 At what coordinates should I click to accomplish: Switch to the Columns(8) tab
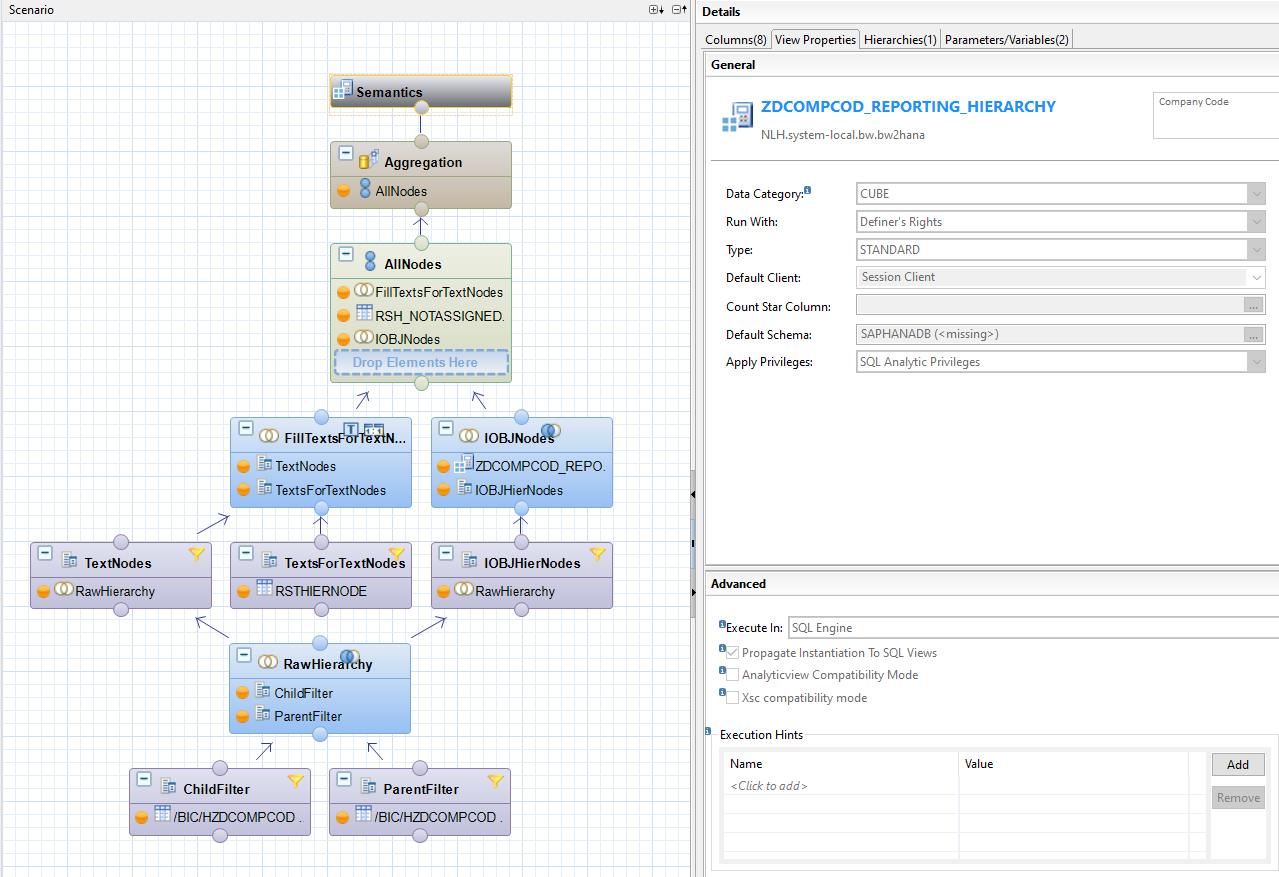click(x=735, y=40)
